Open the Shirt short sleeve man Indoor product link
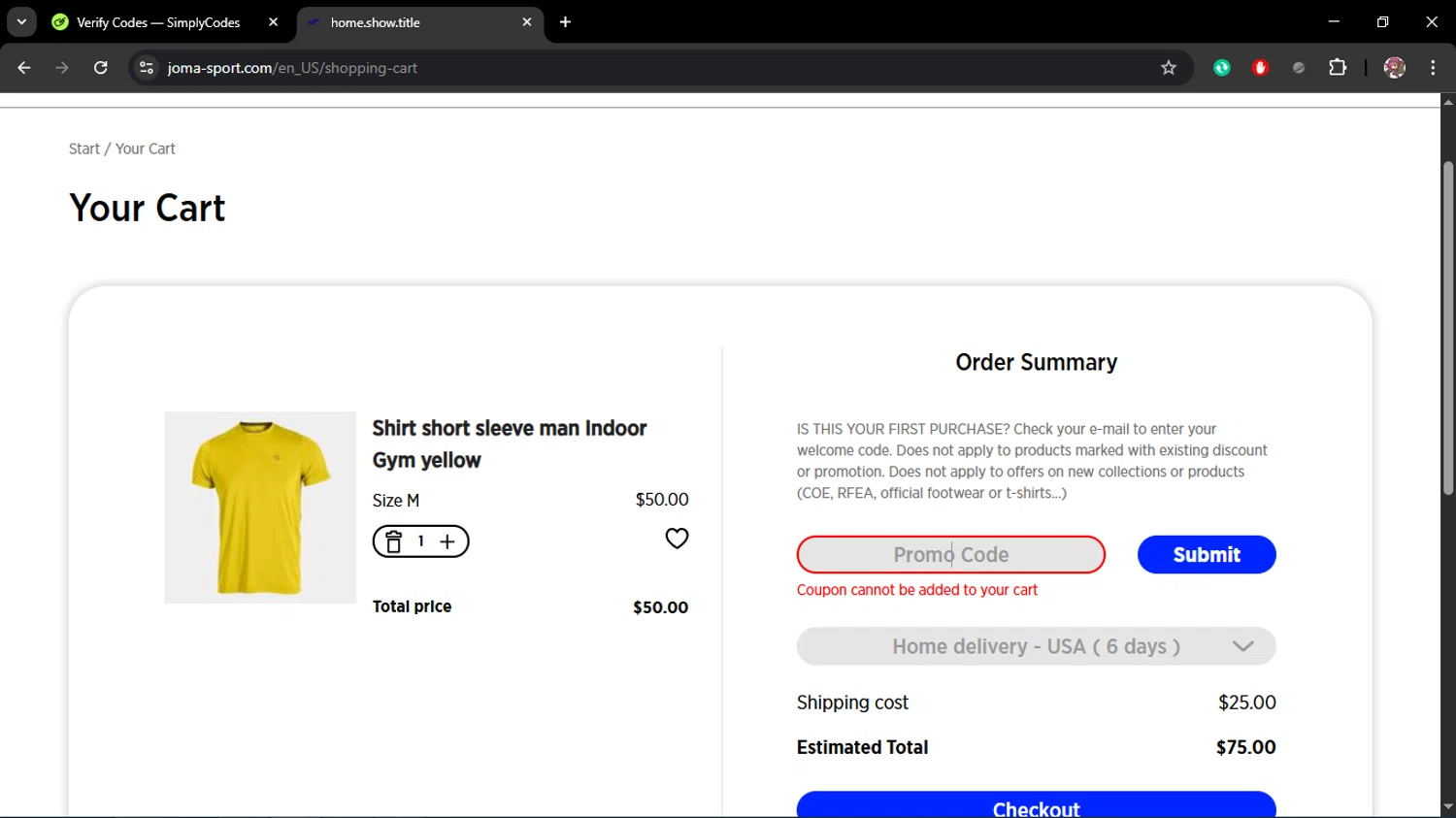This screenshot has height=818, width=1456. pos(510,443)
